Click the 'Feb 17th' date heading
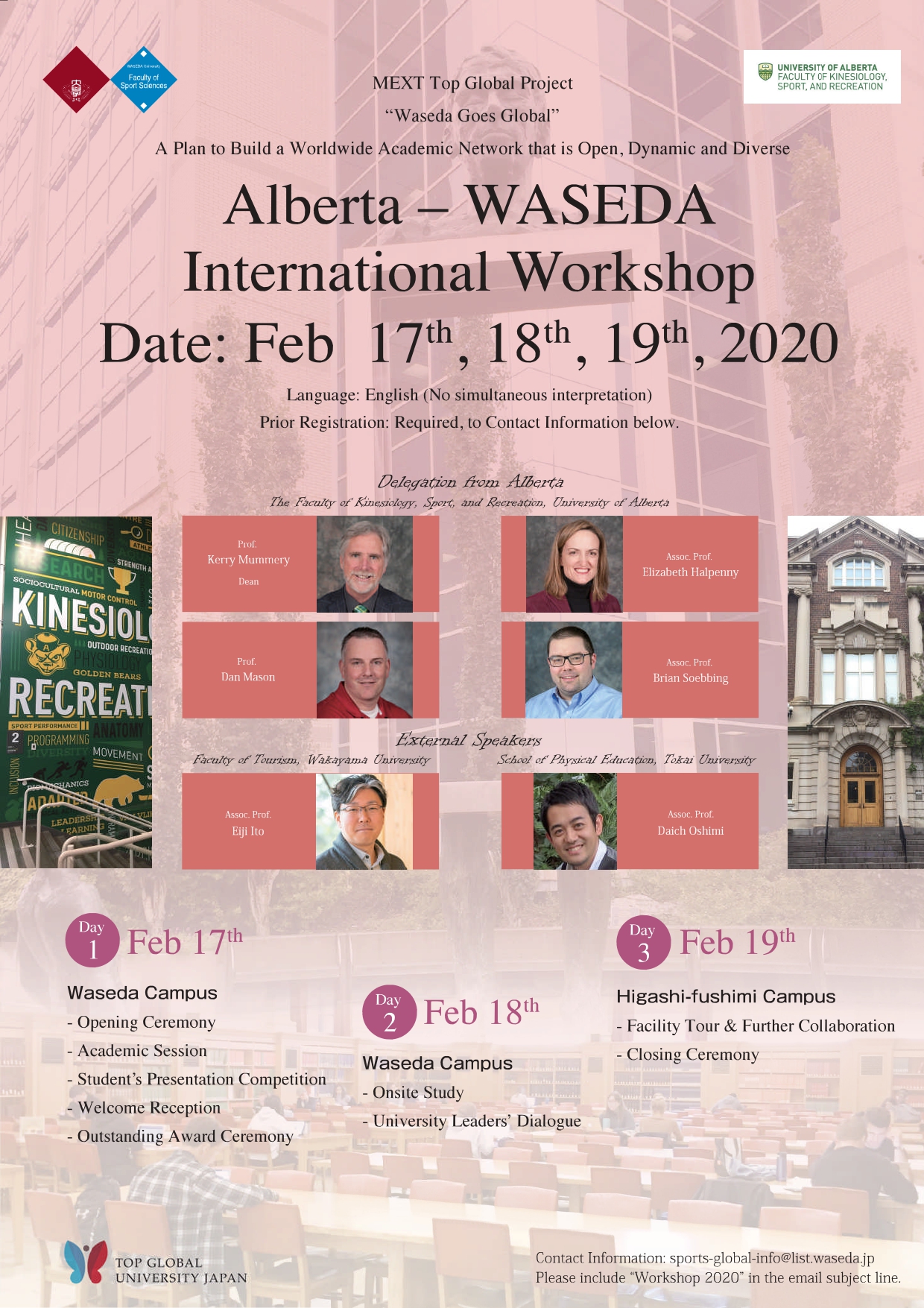924x1308 pixels. tap(185, 942)
